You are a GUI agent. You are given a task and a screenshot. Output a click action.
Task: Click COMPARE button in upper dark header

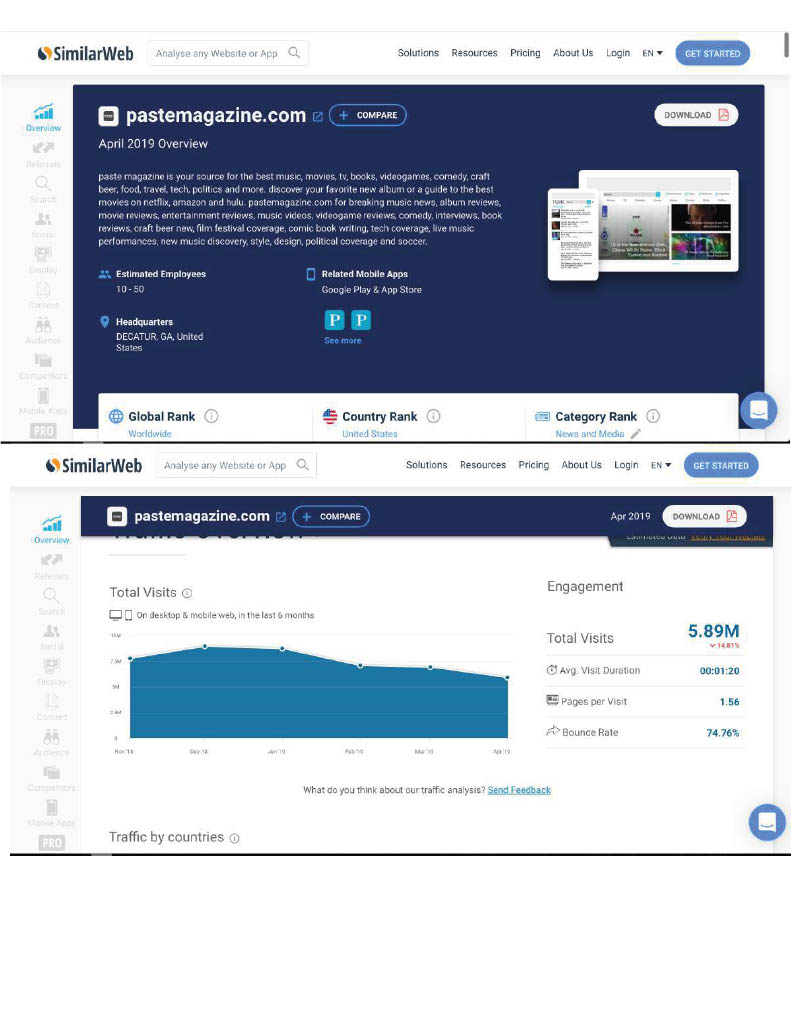coord(368,115)
